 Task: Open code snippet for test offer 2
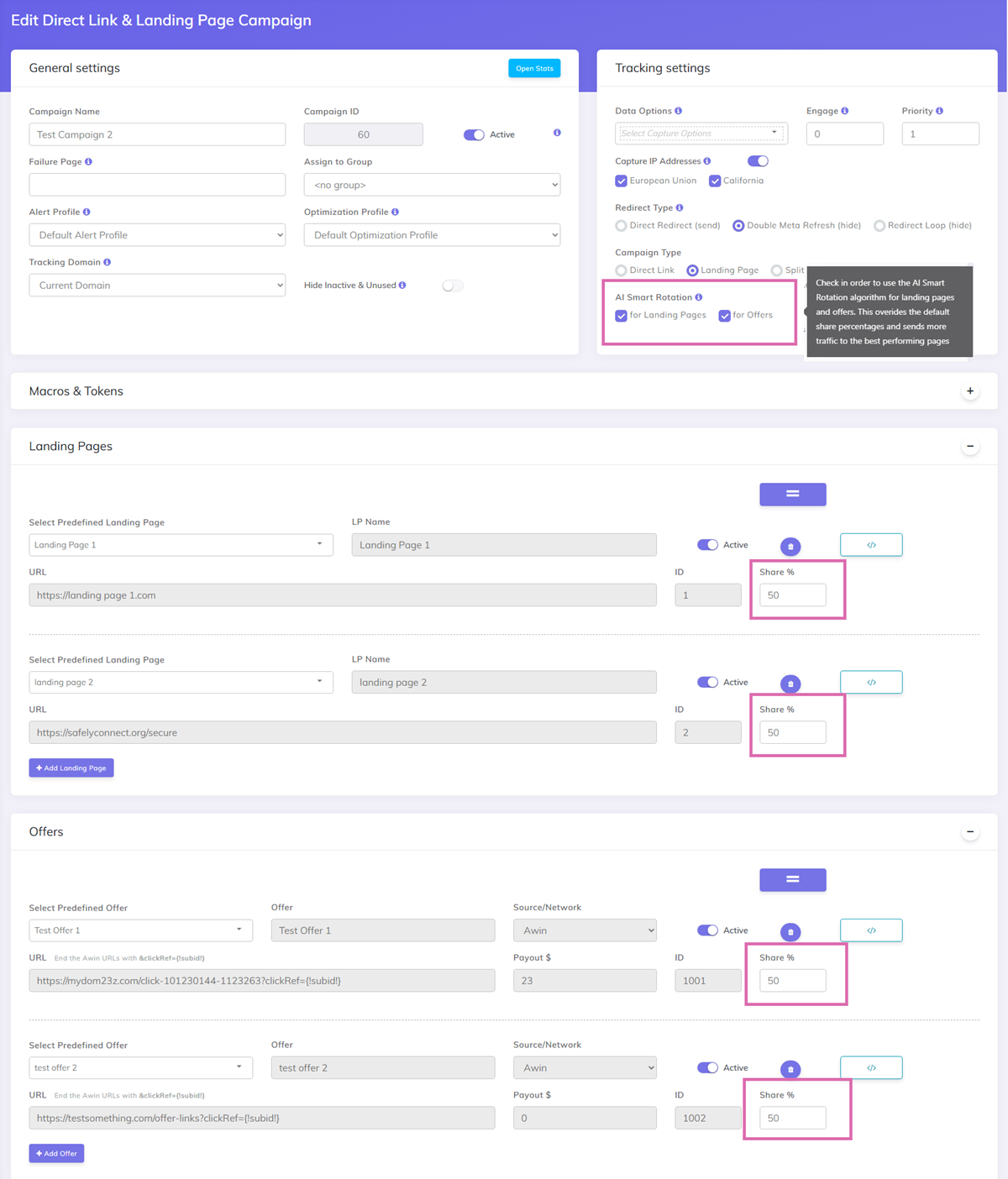pyautogui.click(x=871, y=1067)
